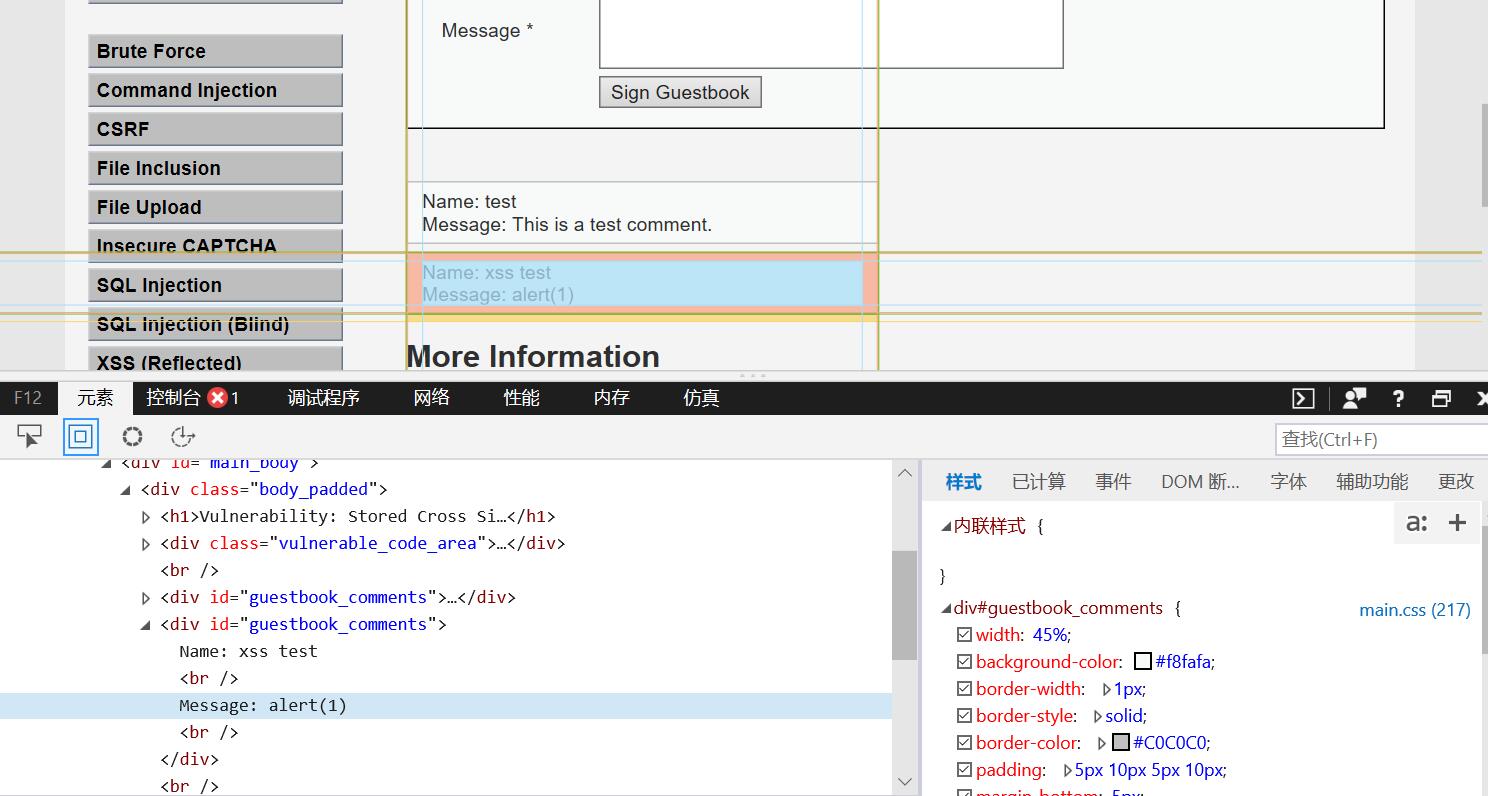Switch to the 网络 tab

431,398
